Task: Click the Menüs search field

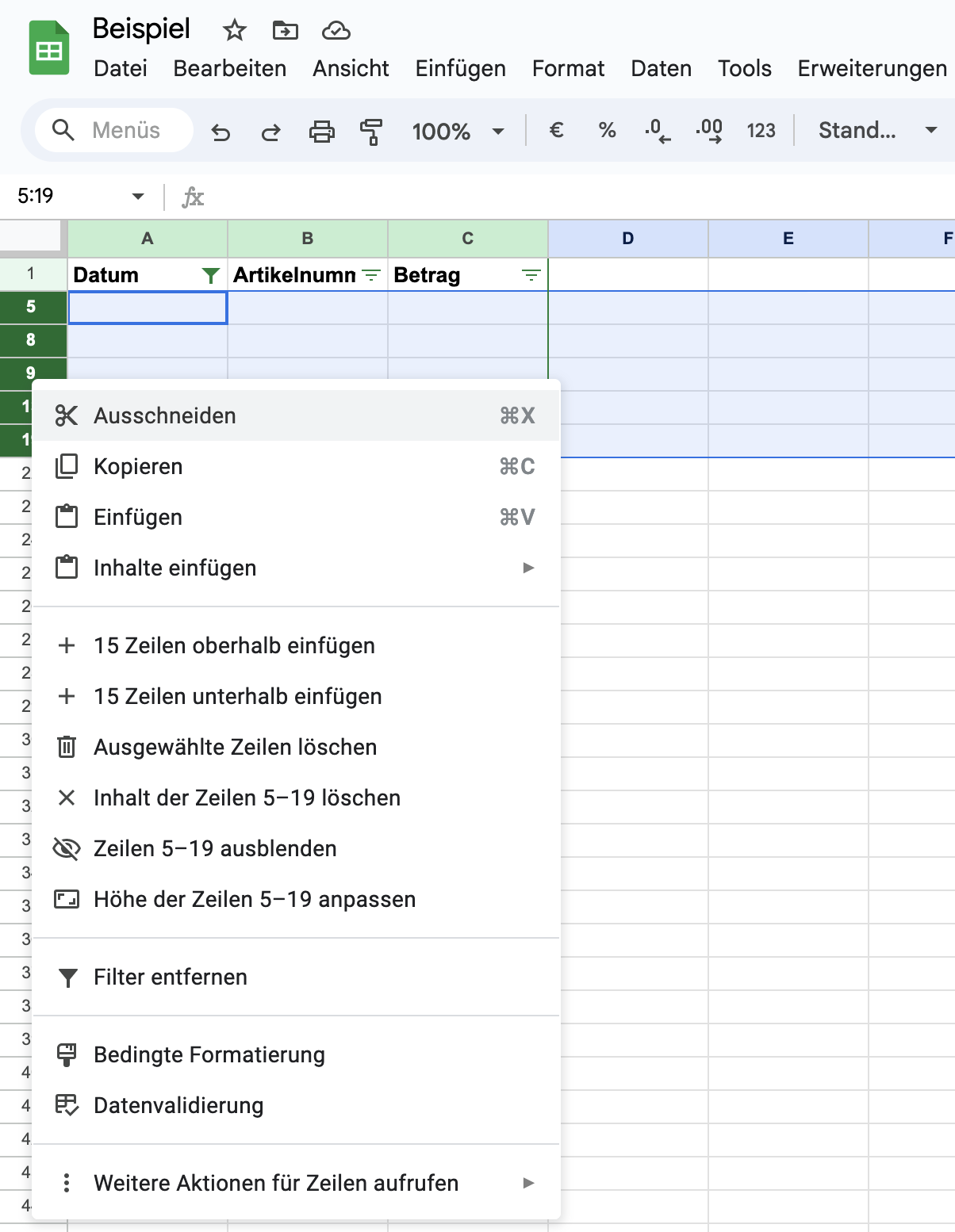Action: point(114,130)
